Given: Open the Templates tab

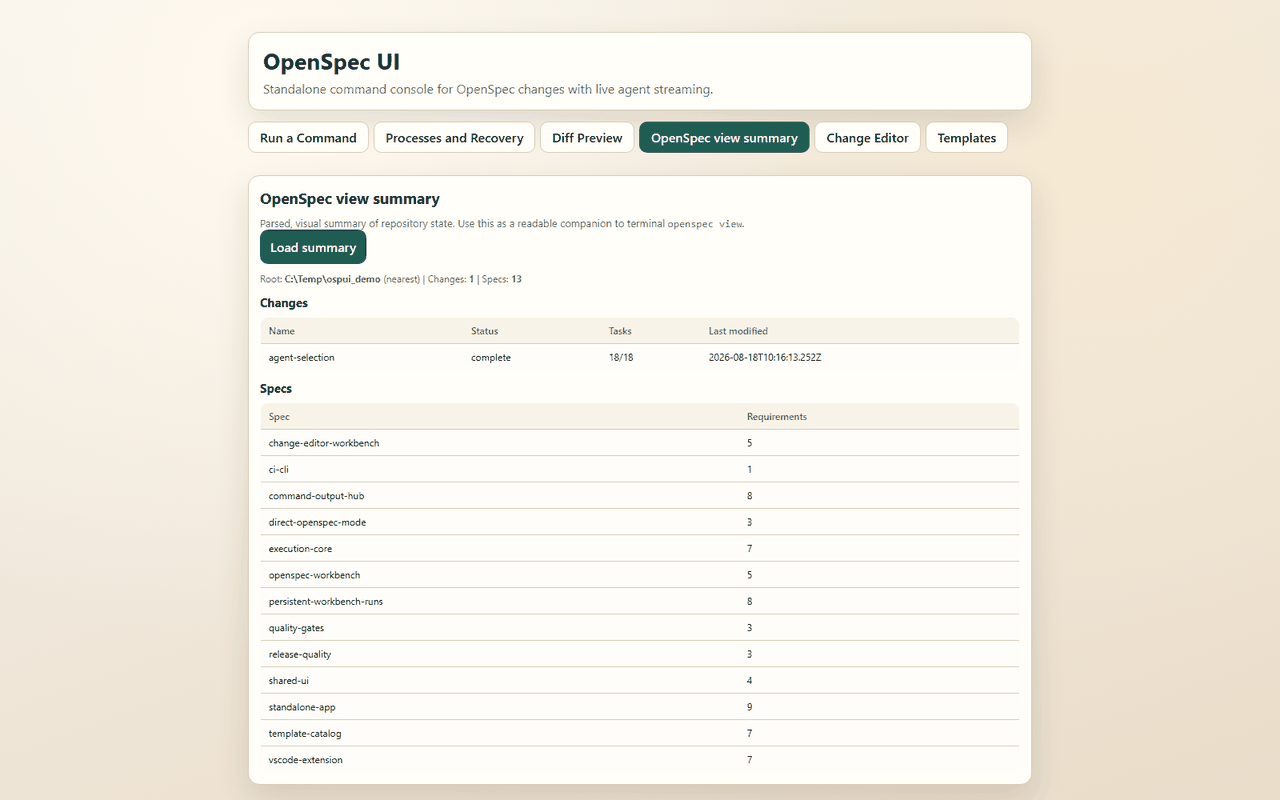Looking at the screenshot, I should pyautogui.click(x=966, y=138).
